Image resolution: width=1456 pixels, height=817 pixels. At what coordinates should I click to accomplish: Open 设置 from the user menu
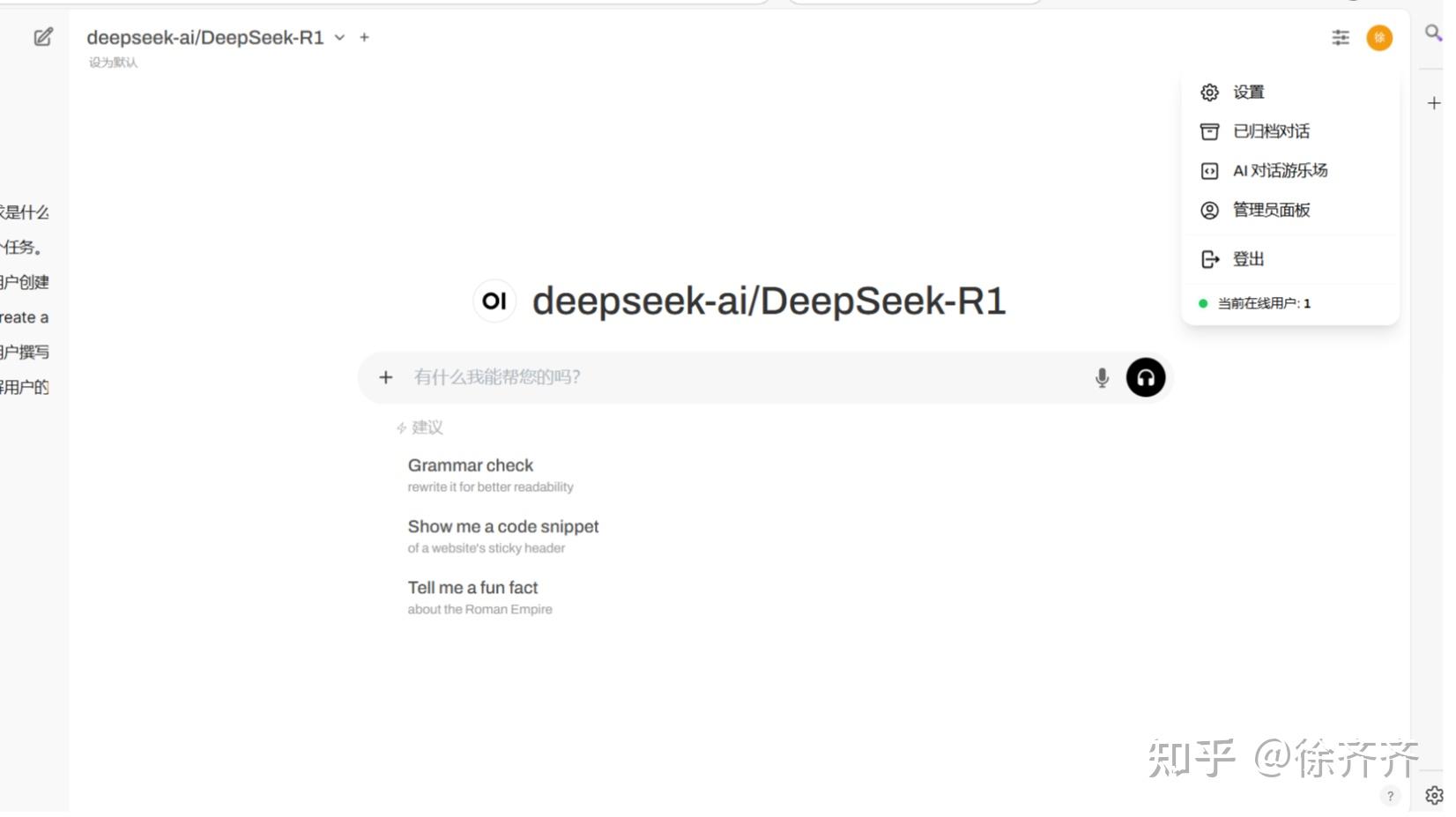tap(1249, 92)
